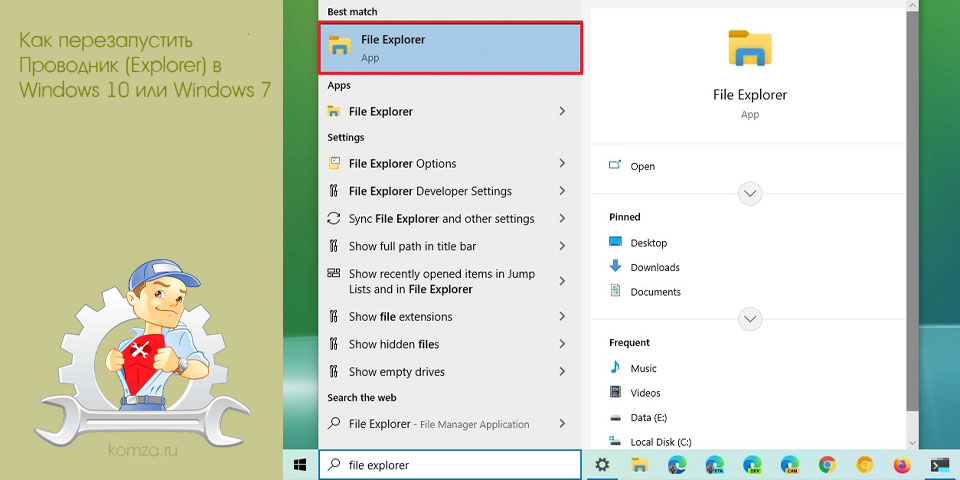Launch Edge Beta from the taskbar

pyautogui.click(x=714, y=465)
